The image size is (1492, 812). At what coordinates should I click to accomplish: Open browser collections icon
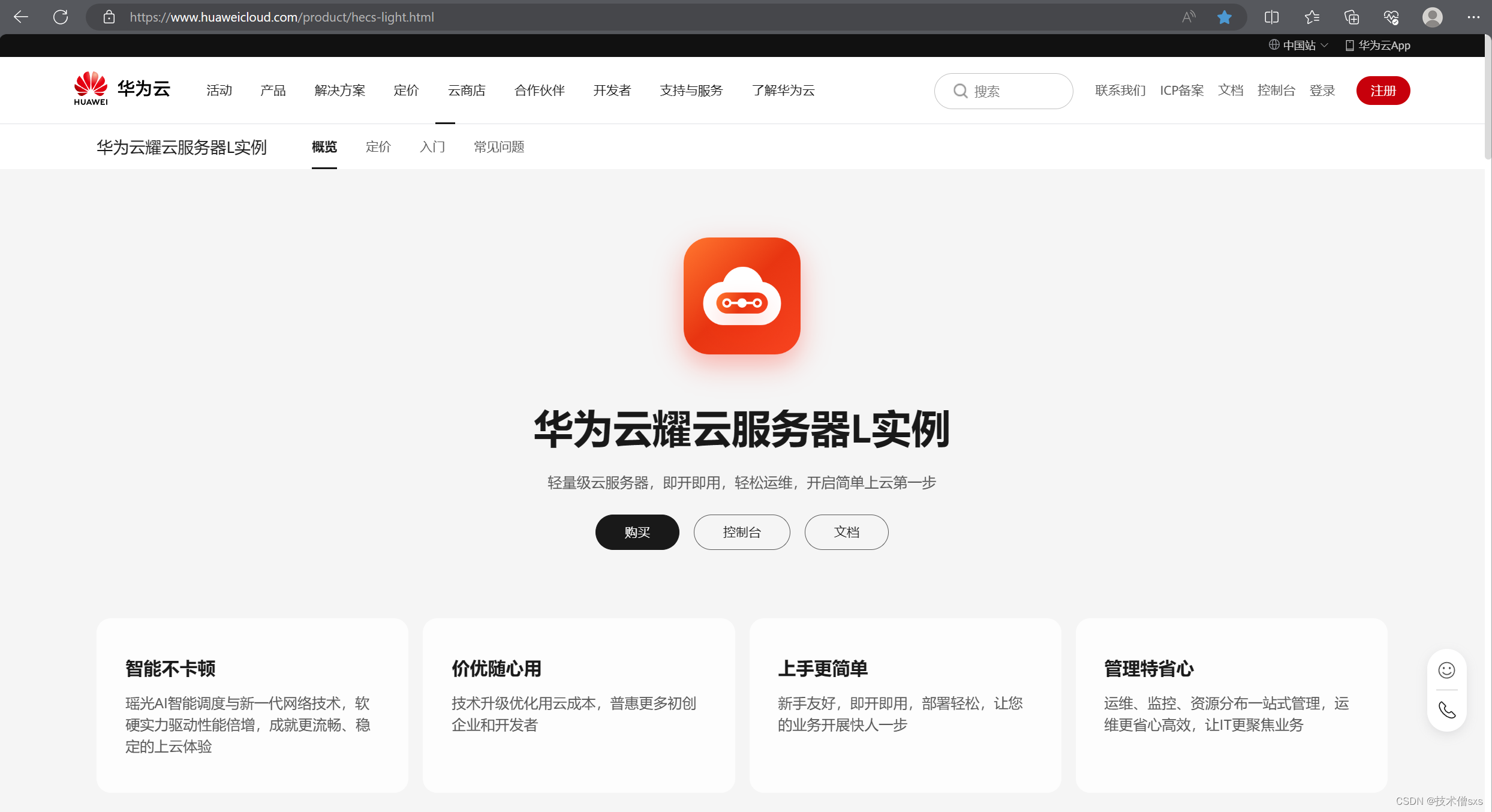(1351, 17)
